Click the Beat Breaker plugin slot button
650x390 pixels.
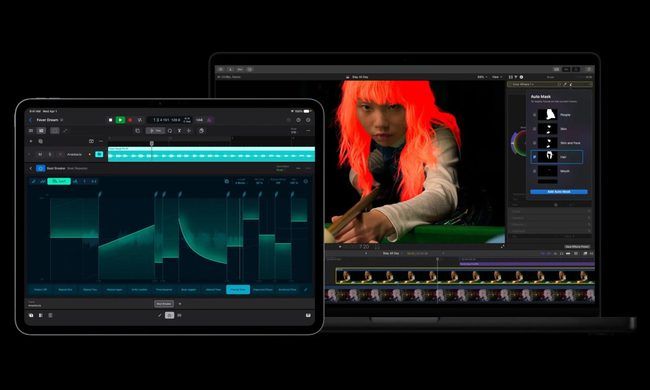pos(164,304)
